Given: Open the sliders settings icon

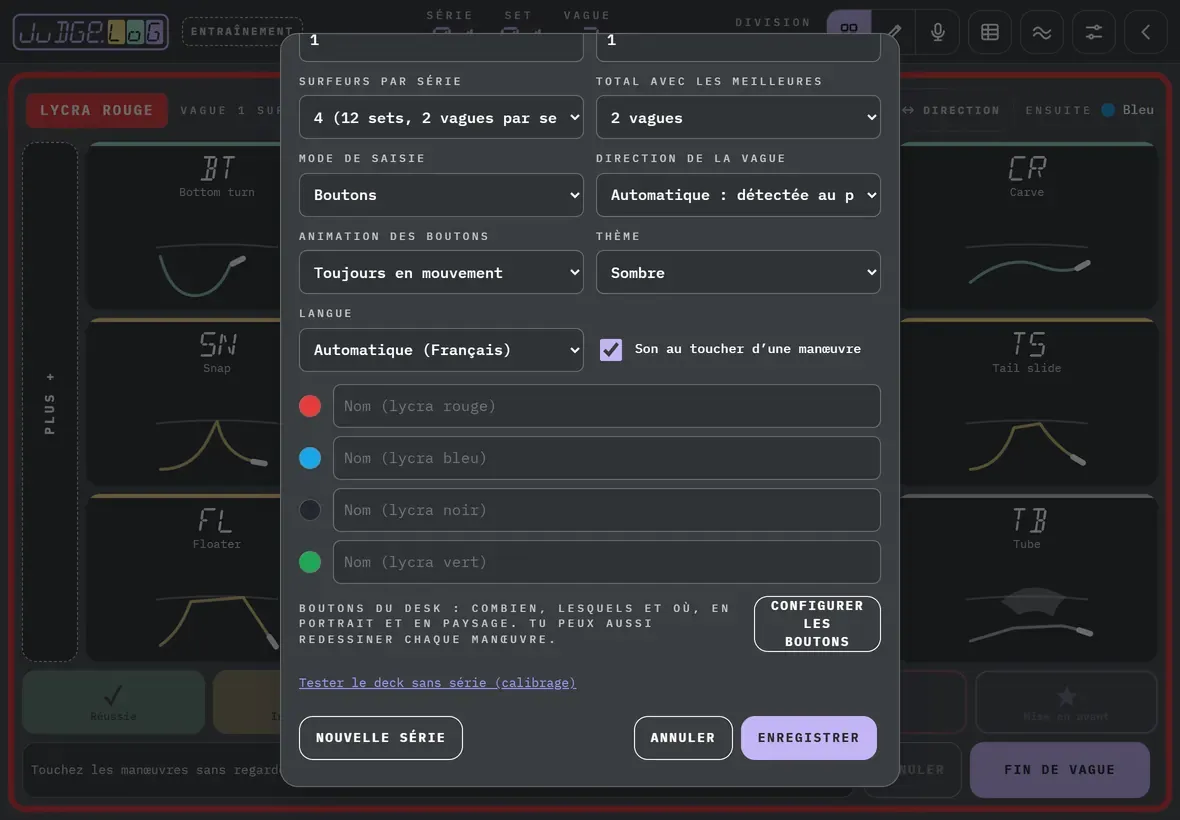Looking at the screenshot, I should coord(1093,32).
